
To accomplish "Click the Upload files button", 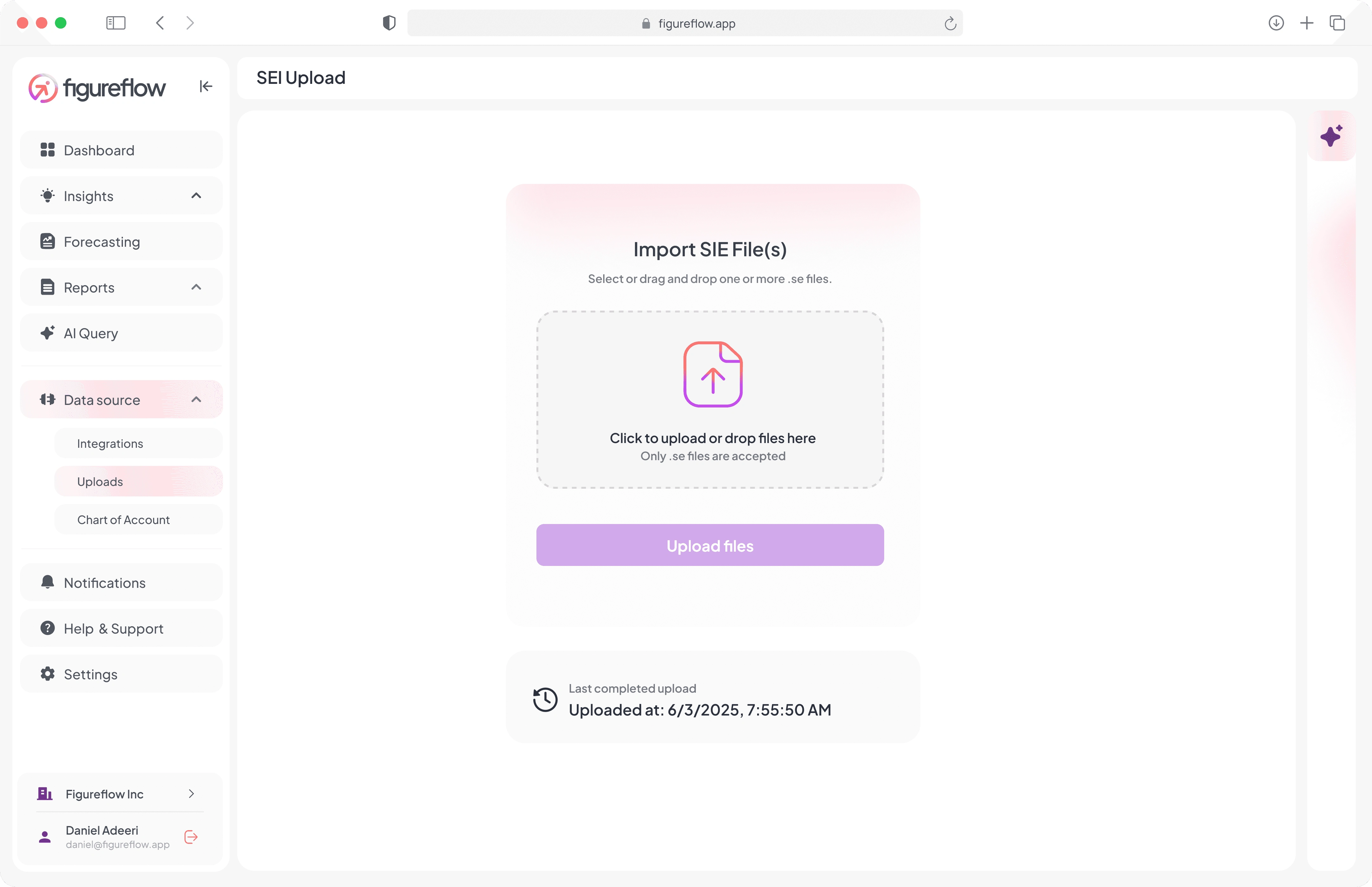I will pos(710,545).
